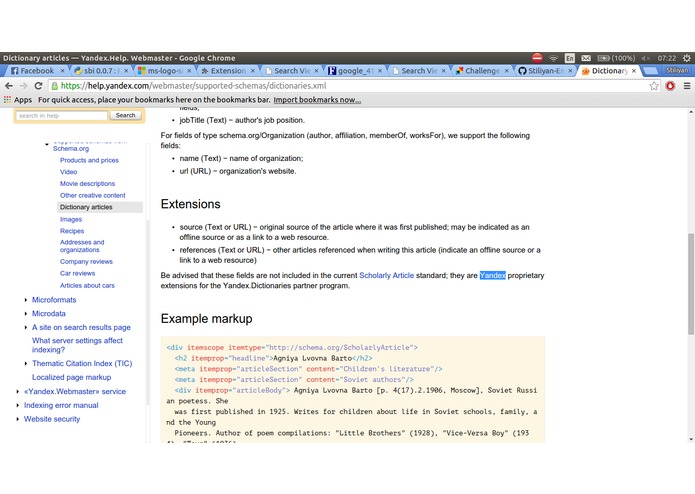
Task: Click the page vertical scrollbar thumb
Action: pos(691,284)
